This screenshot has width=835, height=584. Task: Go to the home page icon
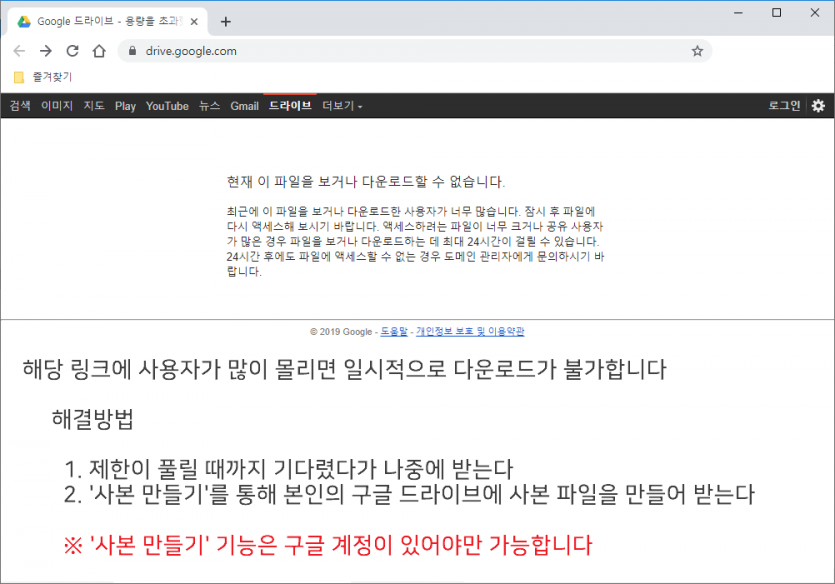pyautogui.click(x=99, y=51)
